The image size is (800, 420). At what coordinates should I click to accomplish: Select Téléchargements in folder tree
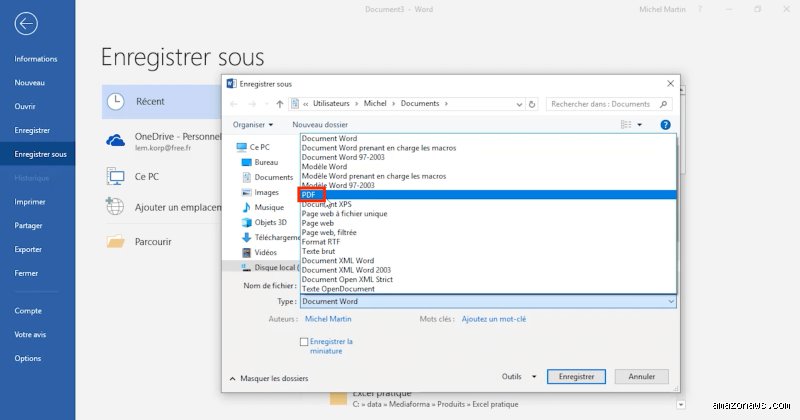(270, 237)
